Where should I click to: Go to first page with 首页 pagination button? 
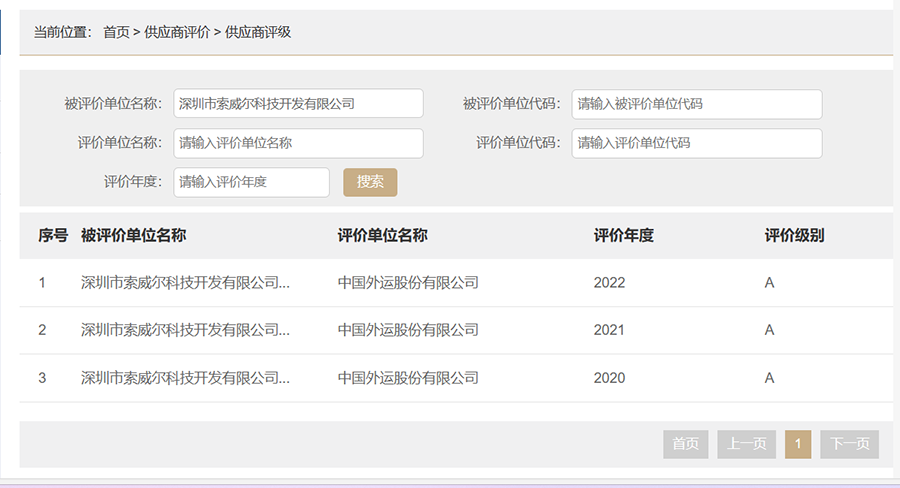685,444
